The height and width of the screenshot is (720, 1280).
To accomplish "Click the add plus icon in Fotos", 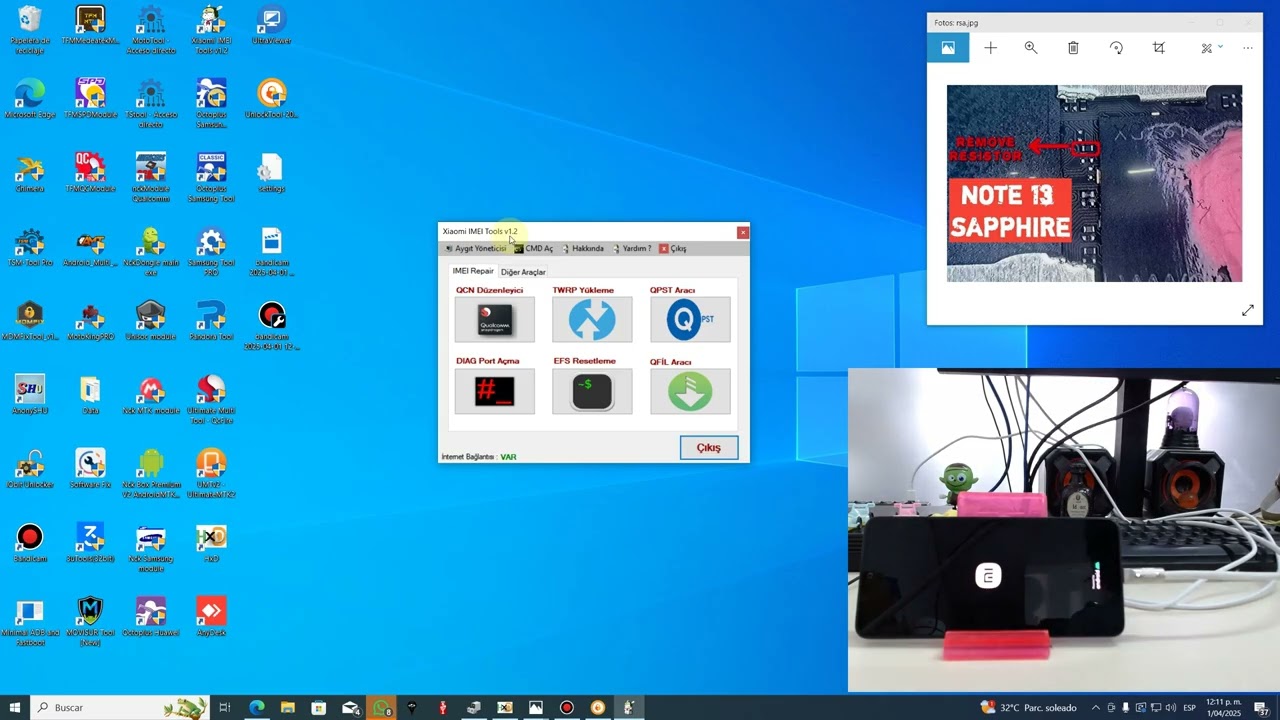I will (990, 47).
